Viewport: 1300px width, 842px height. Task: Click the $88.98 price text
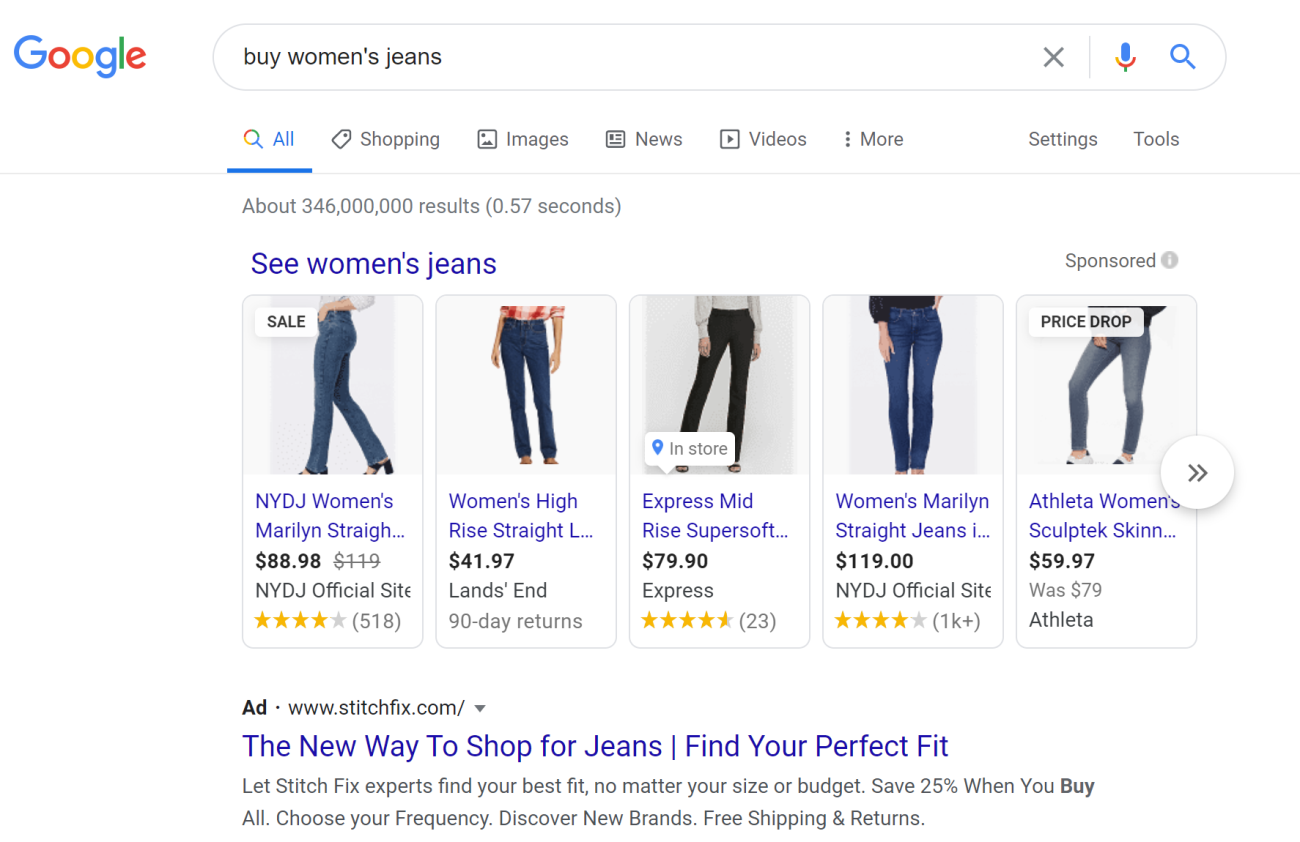(x=288, y=561)
